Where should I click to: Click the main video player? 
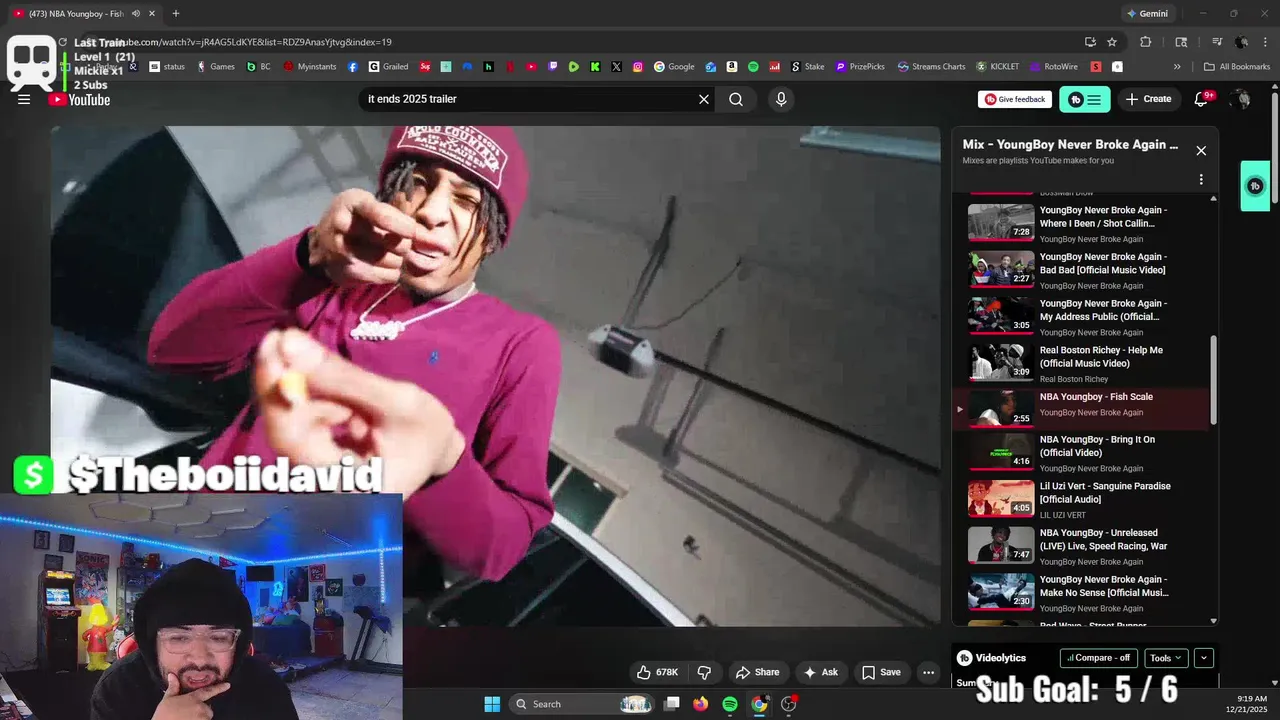pos(495,376)
